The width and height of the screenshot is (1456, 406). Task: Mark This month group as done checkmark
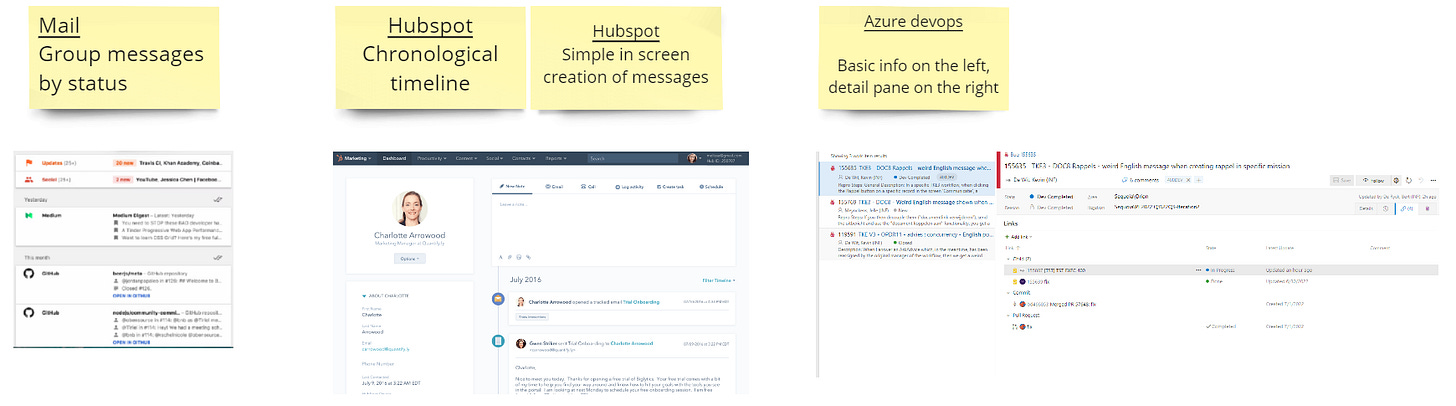pos(218,257)
